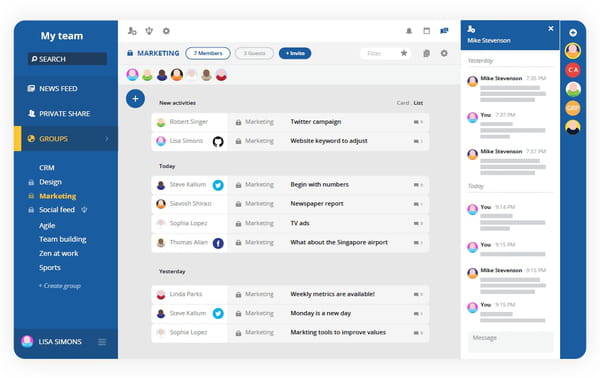Open the chat messages icon
Image resolution: width=600 pixels, height=378 pixels.
(444, 31)
